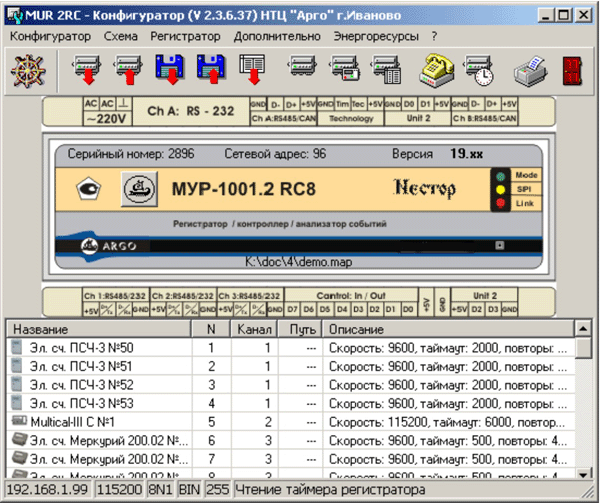Screen dimensions: 600x503
Task: Click device with small module icon
Action: click(x=344, y=69)
